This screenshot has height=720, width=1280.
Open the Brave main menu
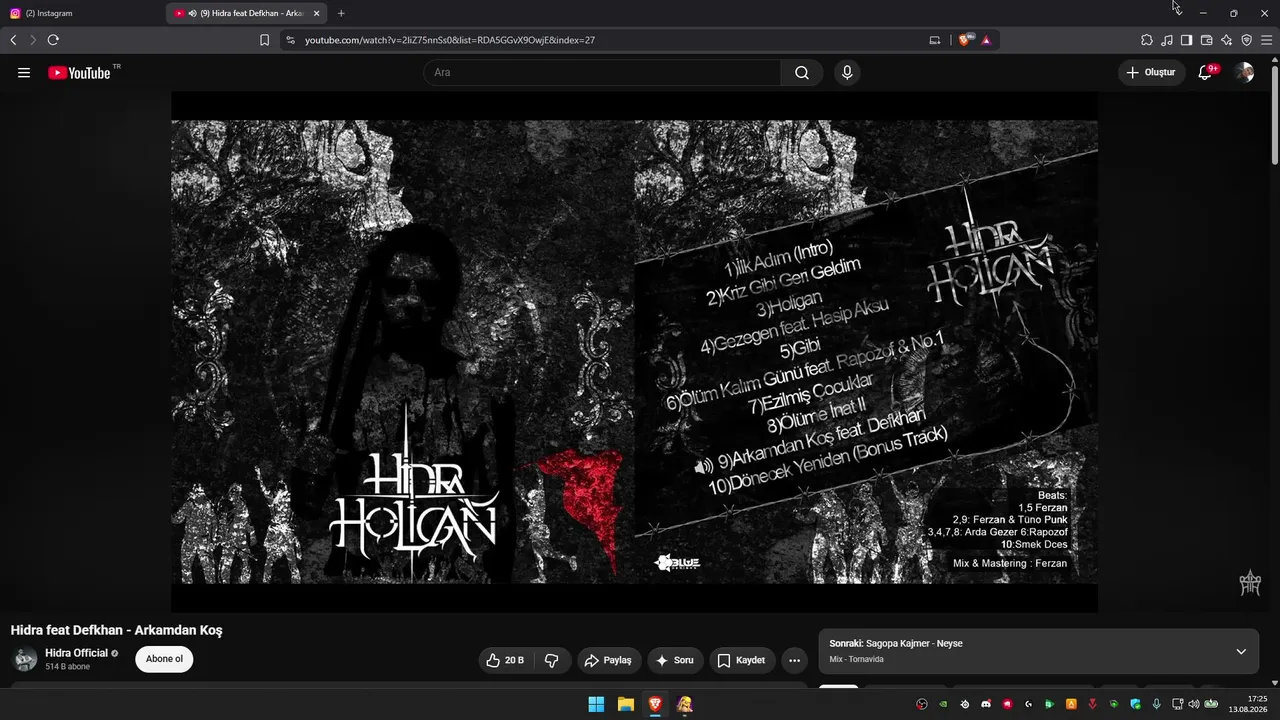(x=1267, y=40)
